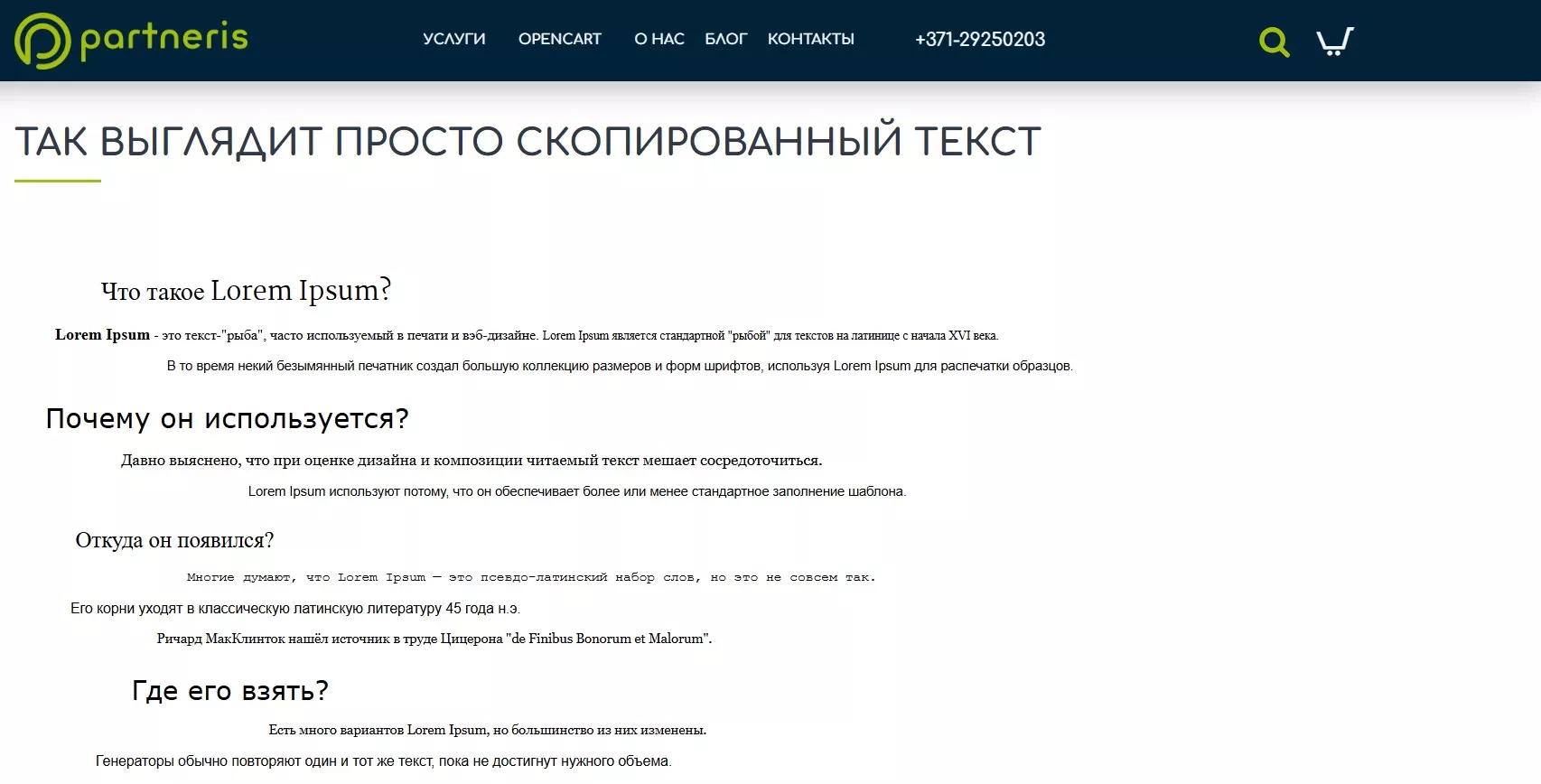Click the bold 'Lorem Ipsum' paragraph start
This screenshot has height=784, width=1541.
coord(102,335)
